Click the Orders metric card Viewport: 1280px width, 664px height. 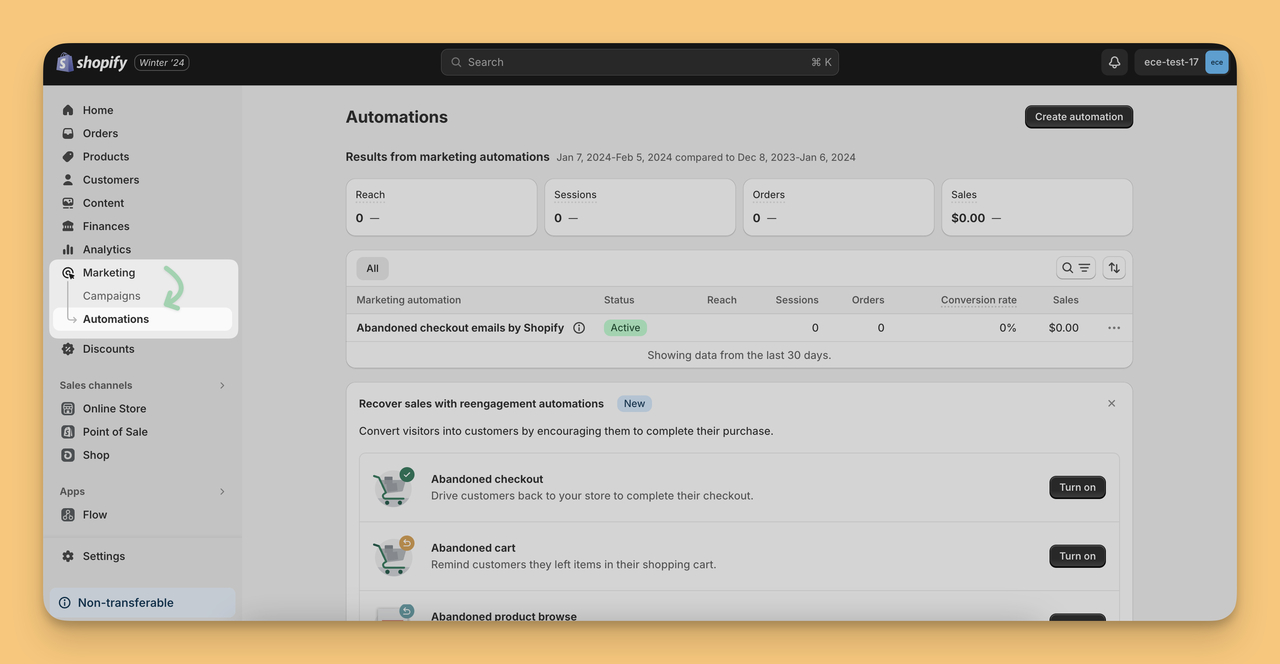pyautogui.click(x=838, y=207)
